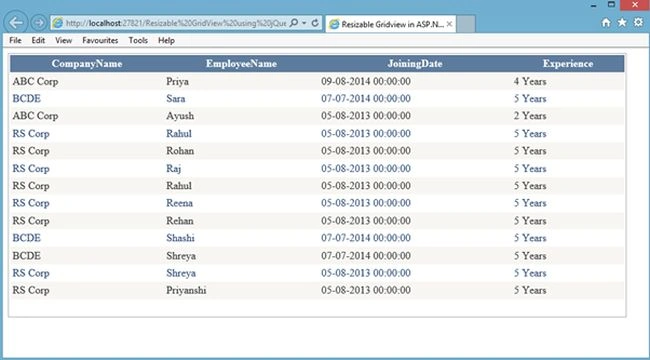Select employee name Priya

pos(177,81)
